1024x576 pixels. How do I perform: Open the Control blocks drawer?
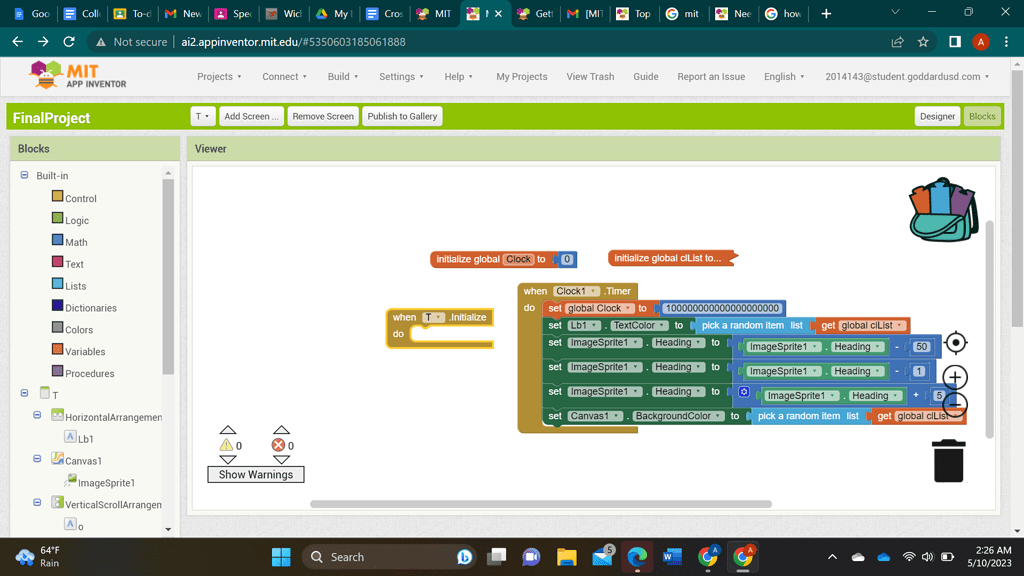(x=74, y=197)
